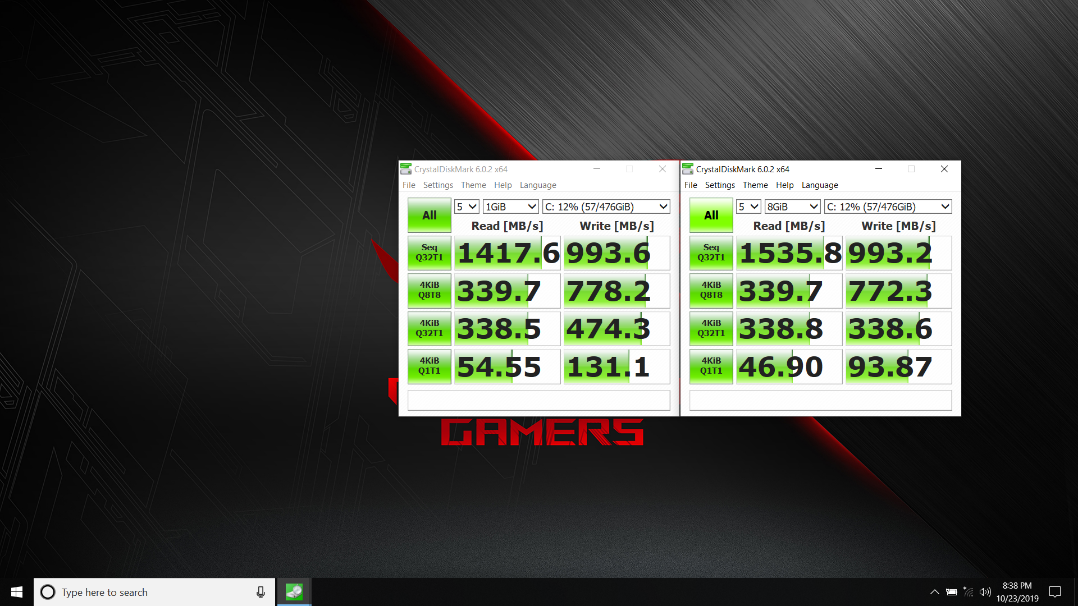
Task: Click comment field in right CrystalDiskMark window
Action: tap(820, 400)
